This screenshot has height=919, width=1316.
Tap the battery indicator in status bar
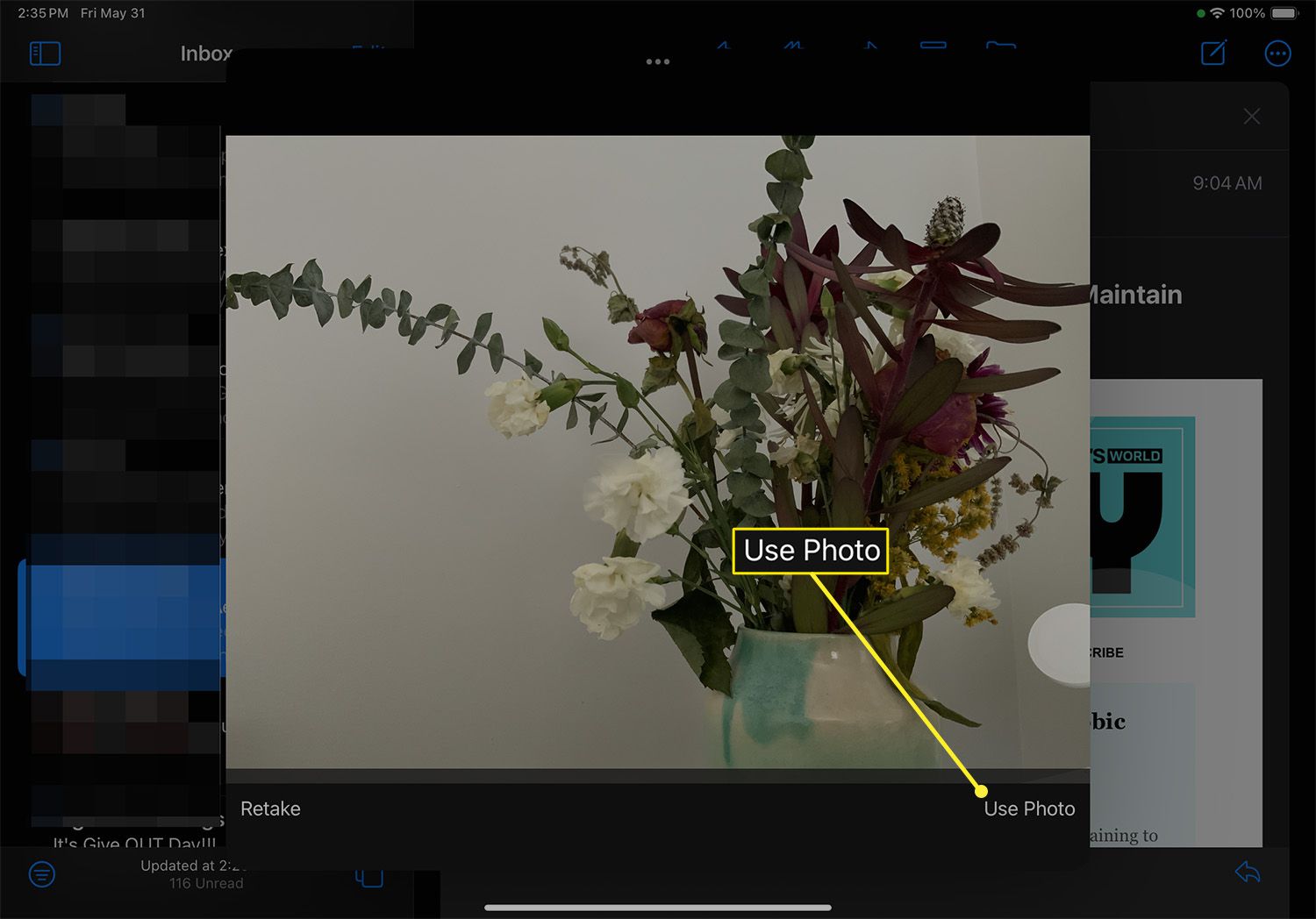tap(1284, 13)
